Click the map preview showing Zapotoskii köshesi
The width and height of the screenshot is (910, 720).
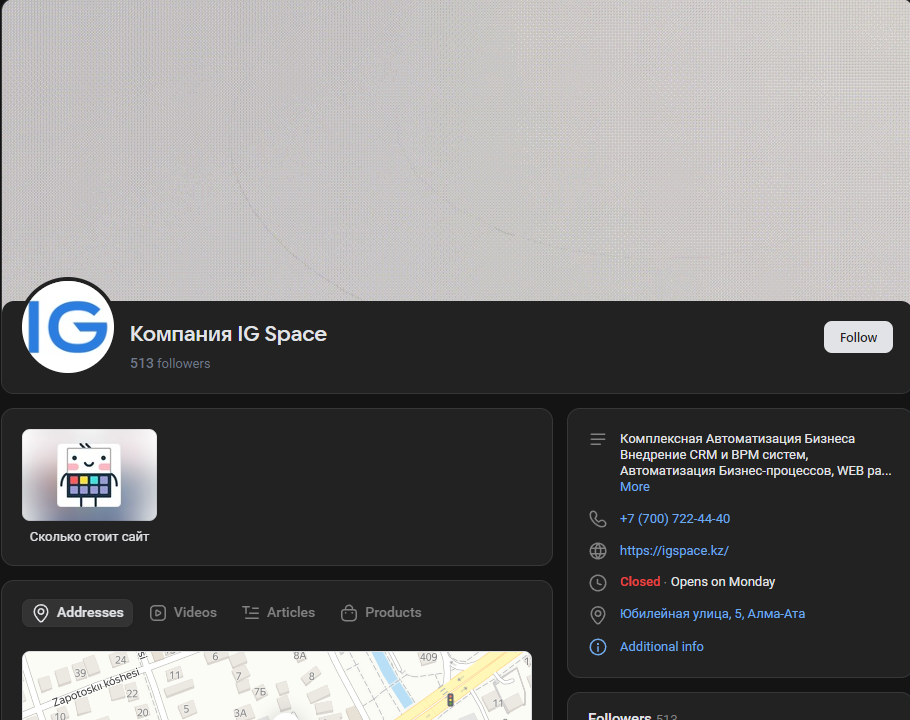277,686
